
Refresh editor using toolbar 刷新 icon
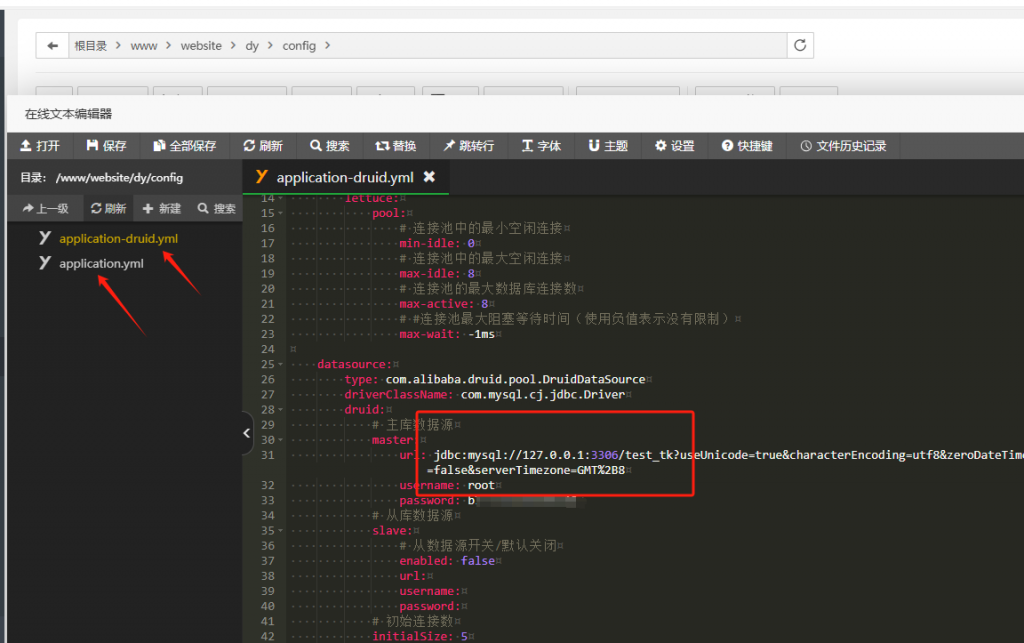click(x=263, y=146)
